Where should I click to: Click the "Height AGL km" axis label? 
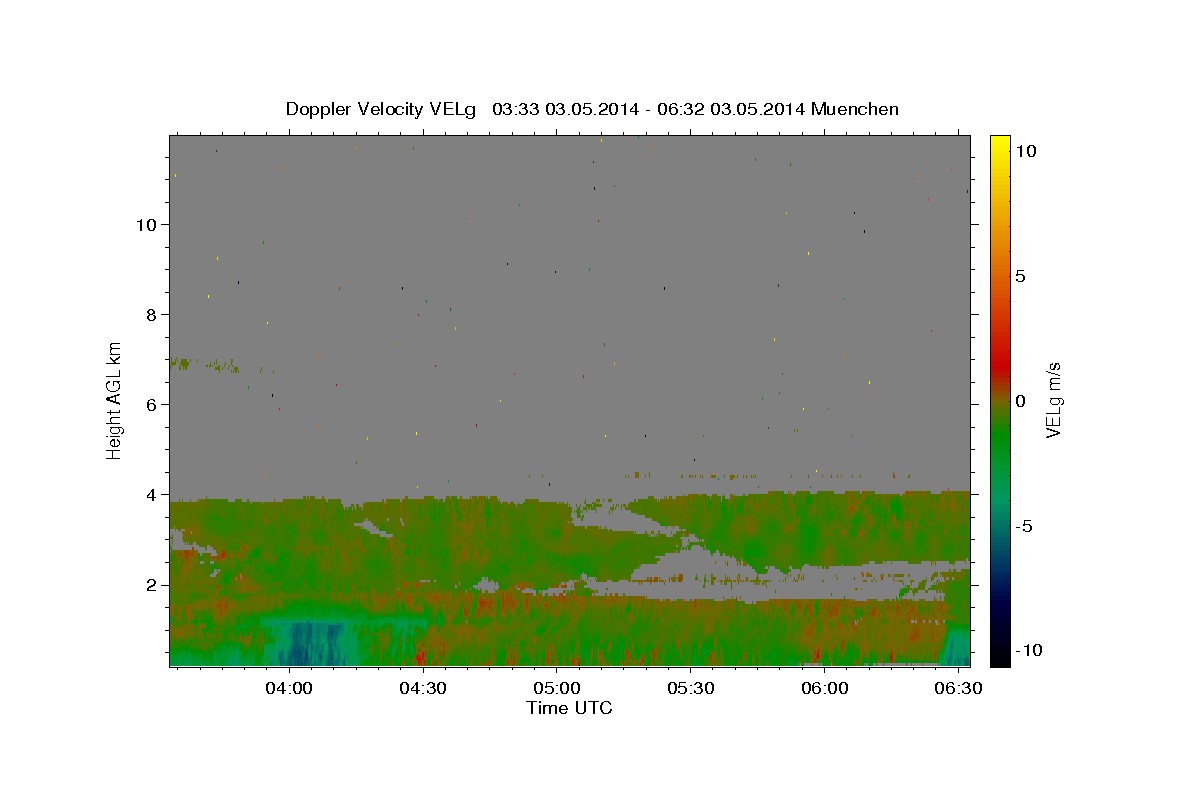pos(115,400)
